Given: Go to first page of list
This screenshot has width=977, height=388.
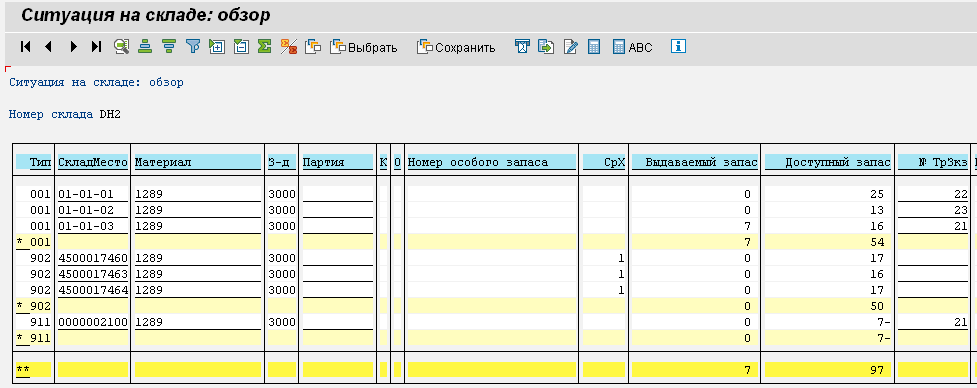Looking at the screenshot, I should (x=26, y=47).
